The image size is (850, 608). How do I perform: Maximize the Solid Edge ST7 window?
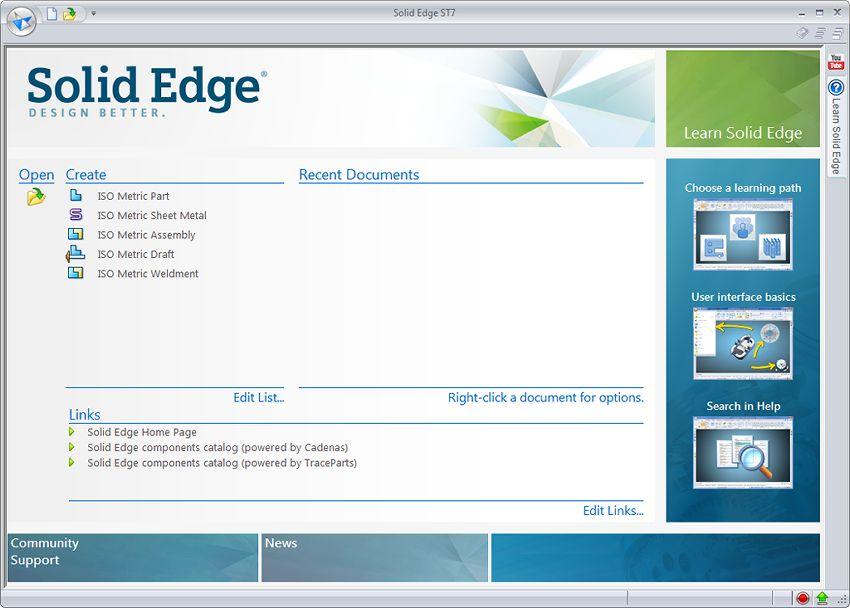pyautogui.click(x=819, y=12)
